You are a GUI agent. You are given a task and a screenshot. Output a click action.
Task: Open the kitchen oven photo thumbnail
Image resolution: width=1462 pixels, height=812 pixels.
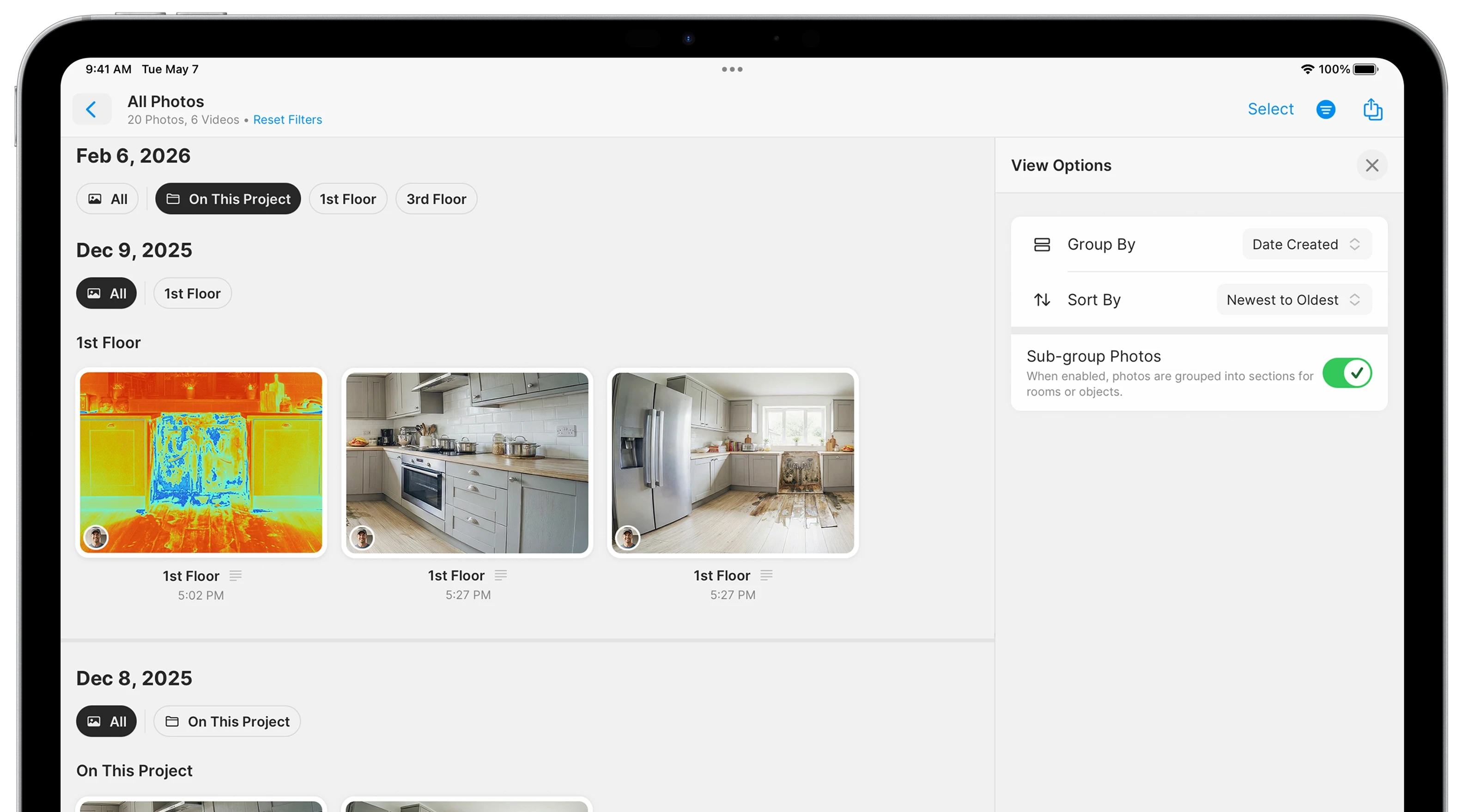pos(467,462)
